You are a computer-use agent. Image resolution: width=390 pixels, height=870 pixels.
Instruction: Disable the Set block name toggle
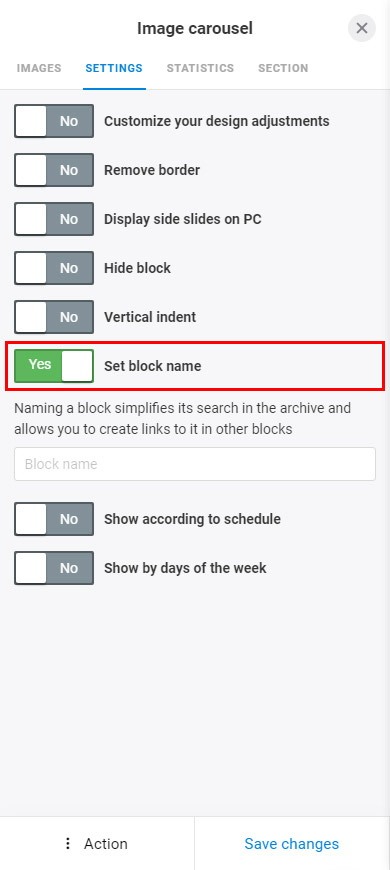click(x=54, y=366)
